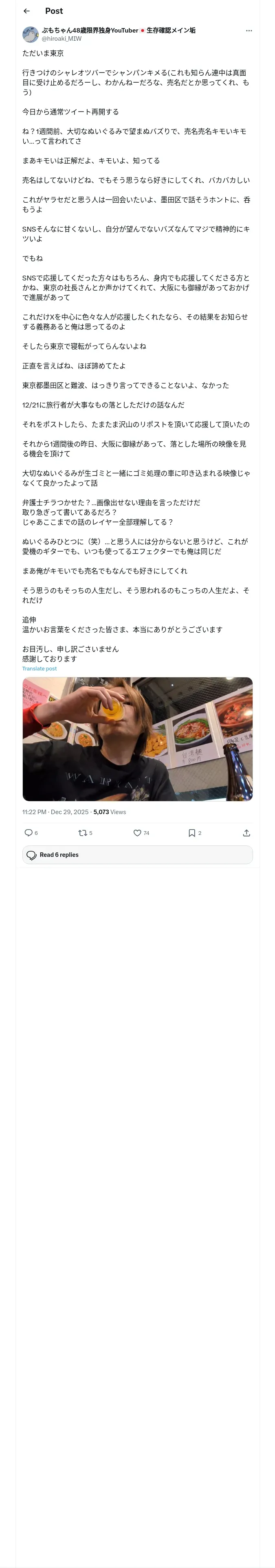
Task: Open the author's profile avatar
Action: (31, 34)
